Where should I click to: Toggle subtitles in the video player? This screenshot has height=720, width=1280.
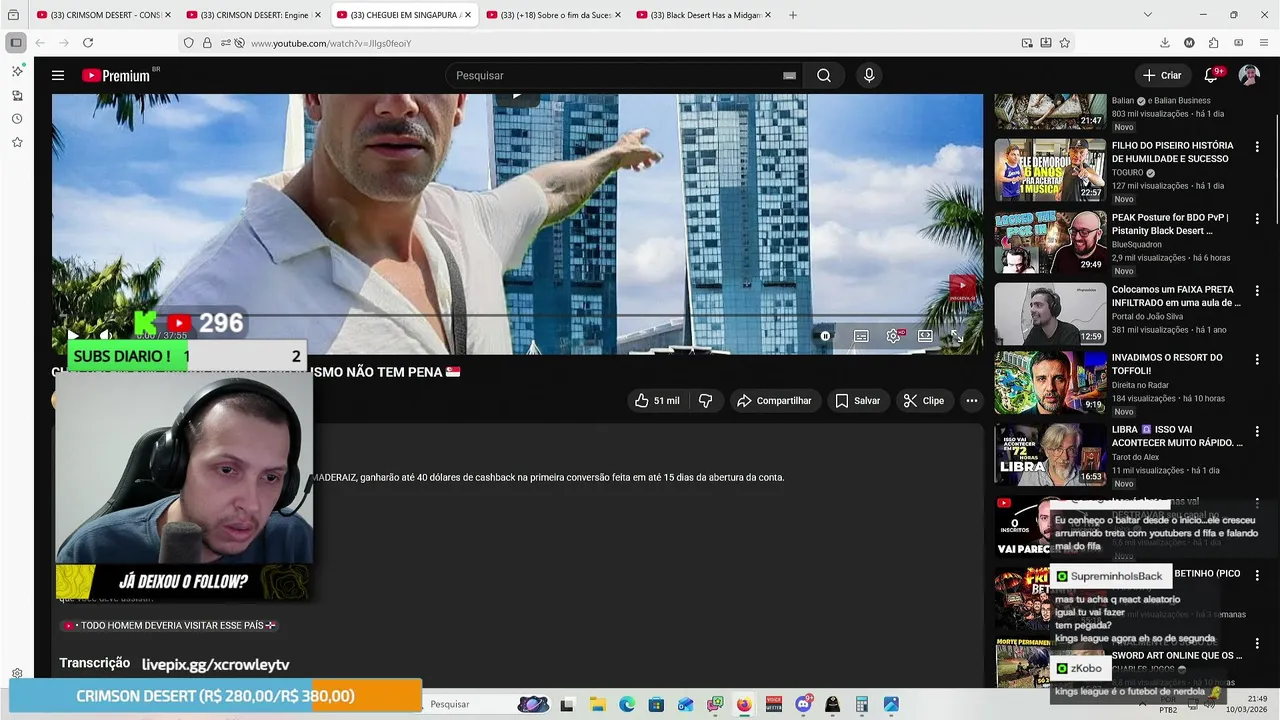(x=861, y=336)
